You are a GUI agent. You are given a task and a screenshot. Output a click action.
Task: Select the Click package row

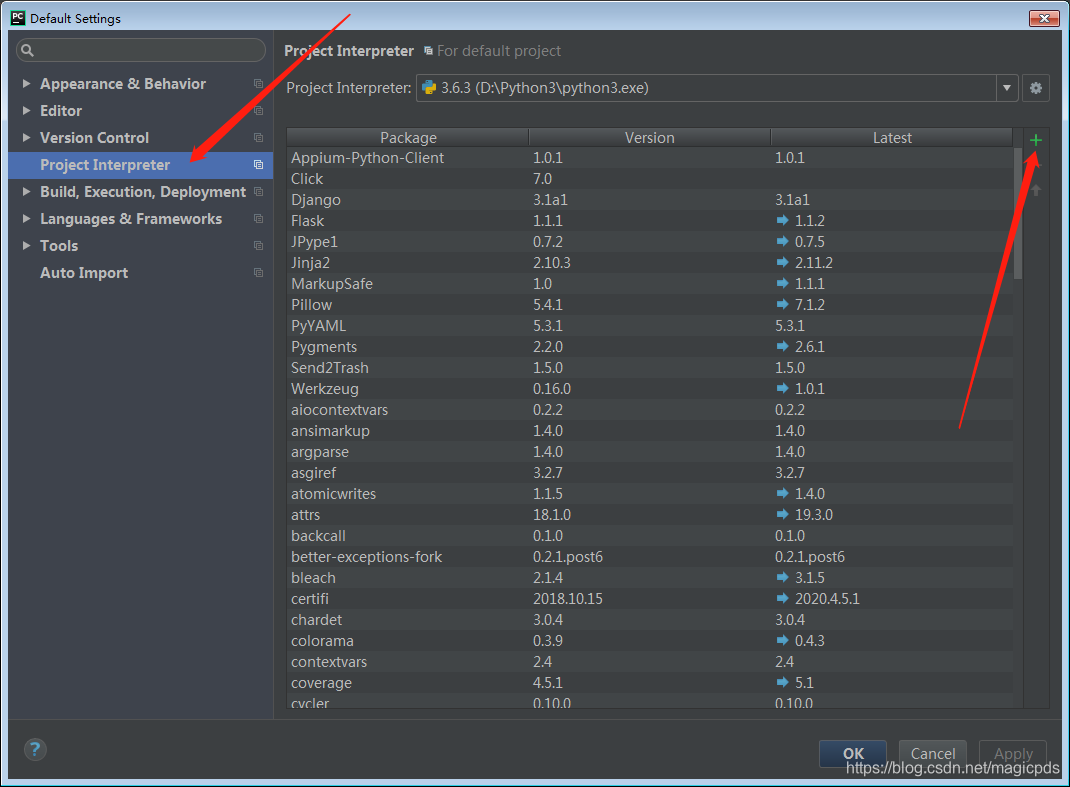[x=650, y=178]
